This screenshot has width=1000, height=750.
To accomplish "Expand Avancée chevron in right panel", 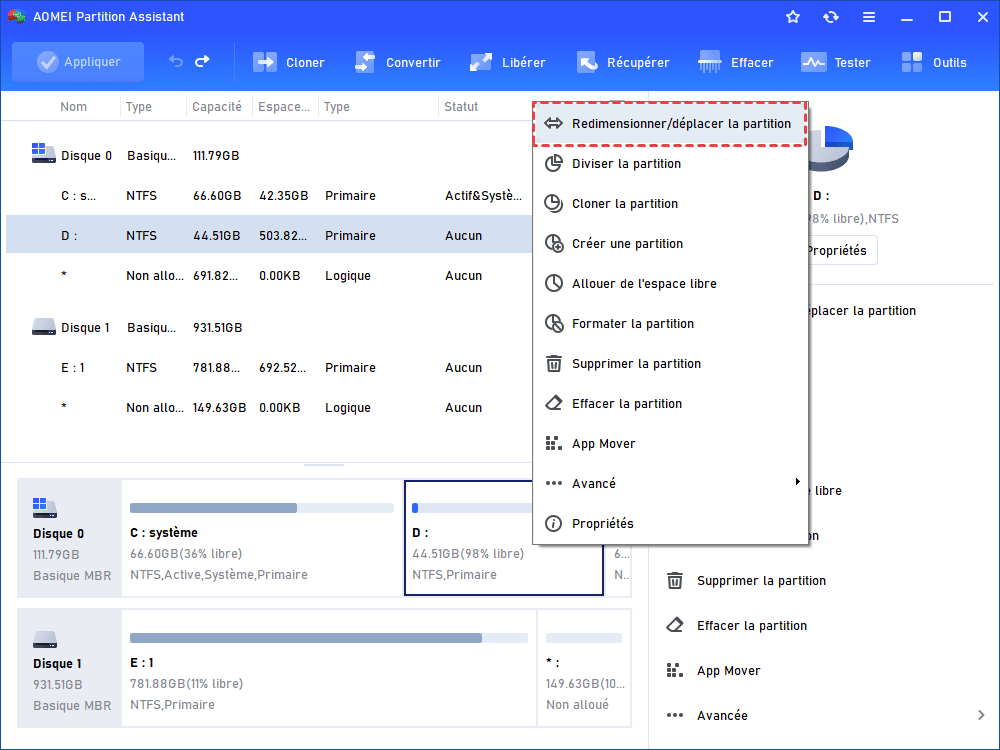I will pyautogui.click(x=982, y=716).
